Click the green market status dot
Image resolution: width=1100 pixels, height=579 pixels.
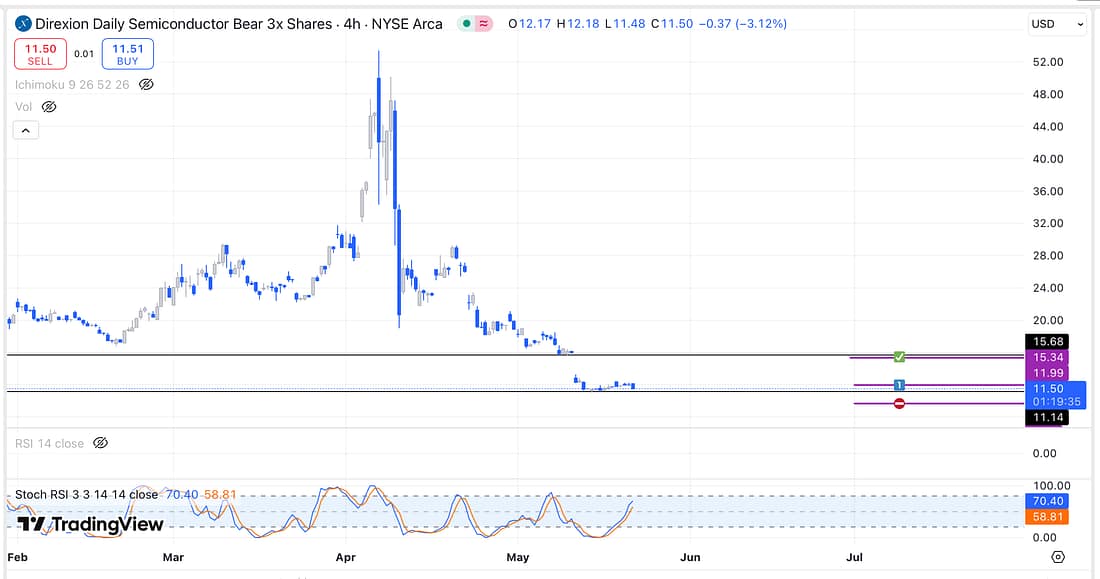point(467,24)
